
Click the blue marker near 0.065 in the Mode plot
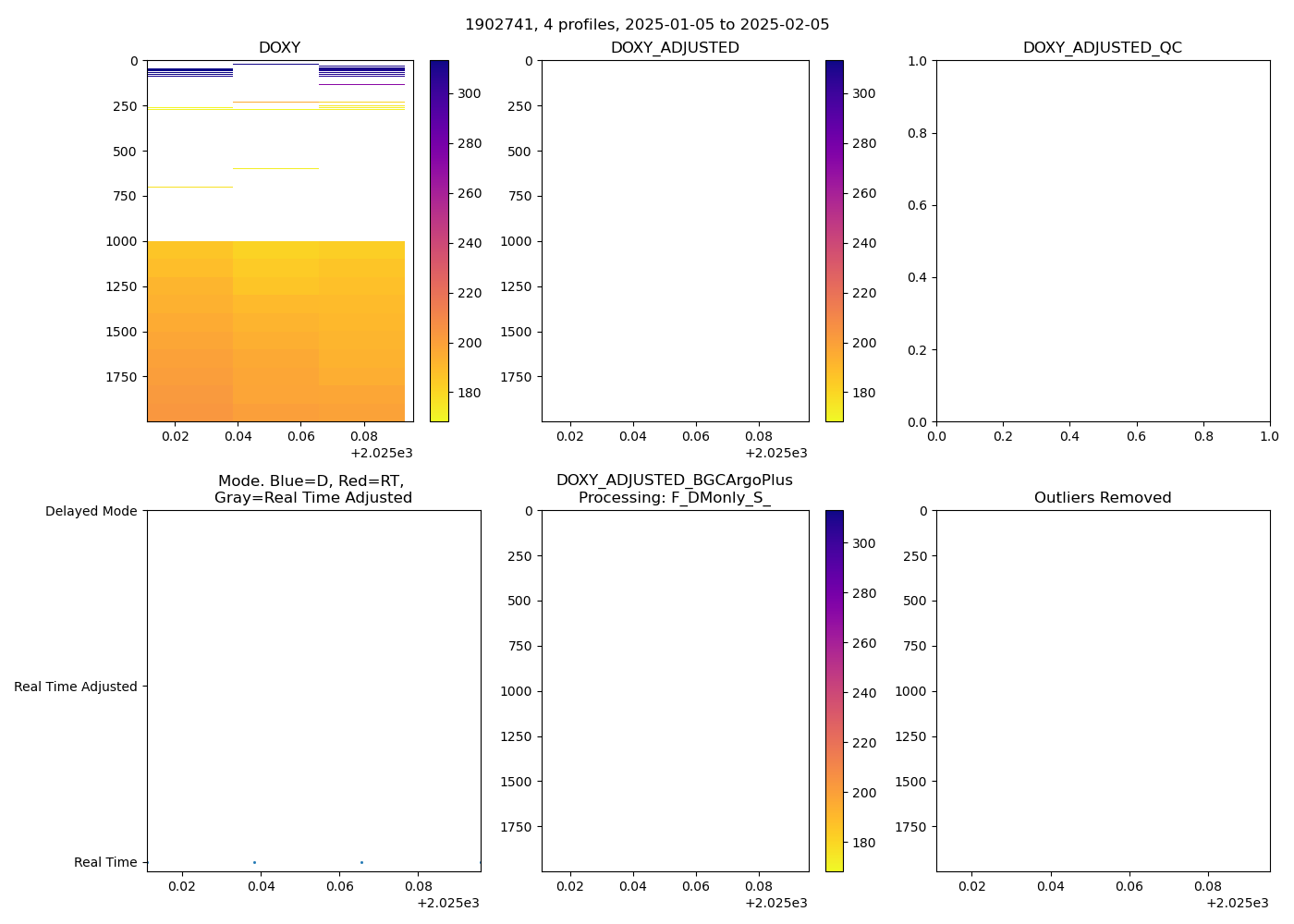tap(361, 862)
